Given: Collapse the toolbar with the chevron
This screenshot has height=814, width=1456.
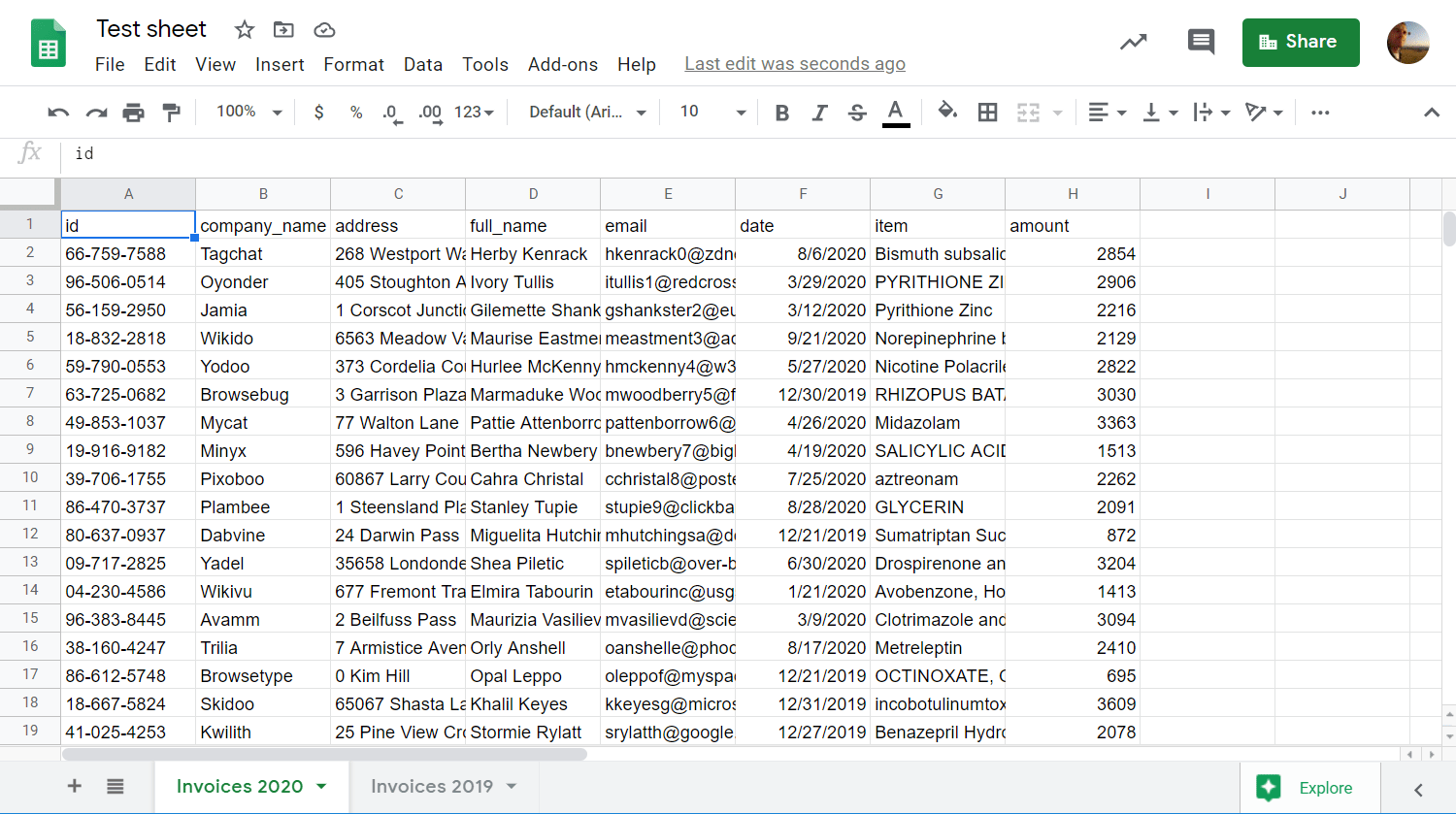Looking at the screenshot, I should (x=1433, y=112).
